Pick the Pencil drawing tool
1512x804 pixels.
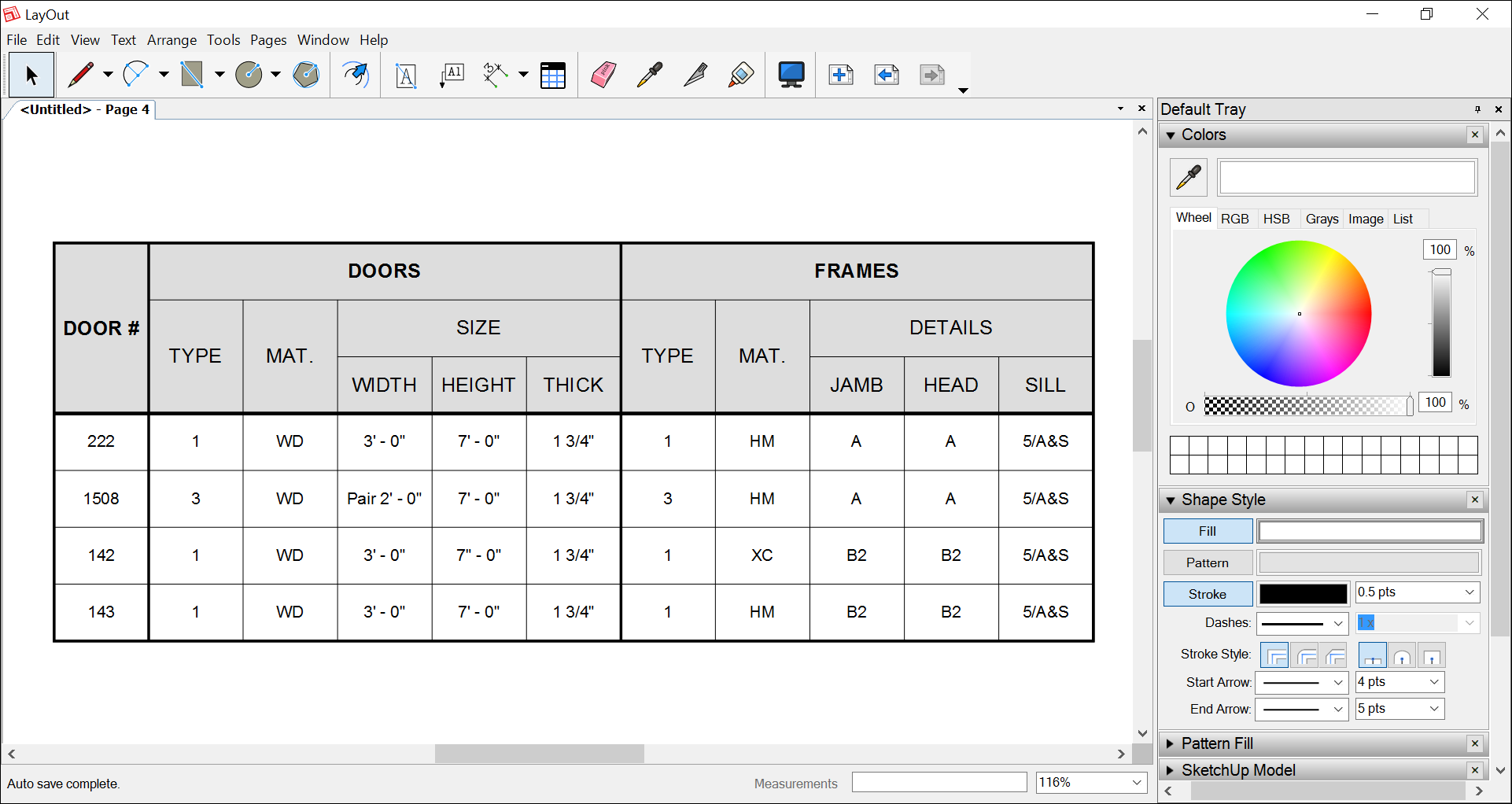(81, 74)
